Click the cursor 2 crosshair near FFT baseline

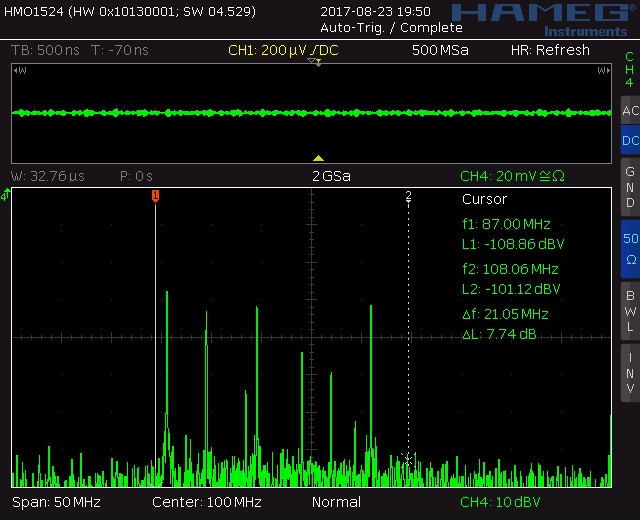pyautogui.click(x=407, y=459)
